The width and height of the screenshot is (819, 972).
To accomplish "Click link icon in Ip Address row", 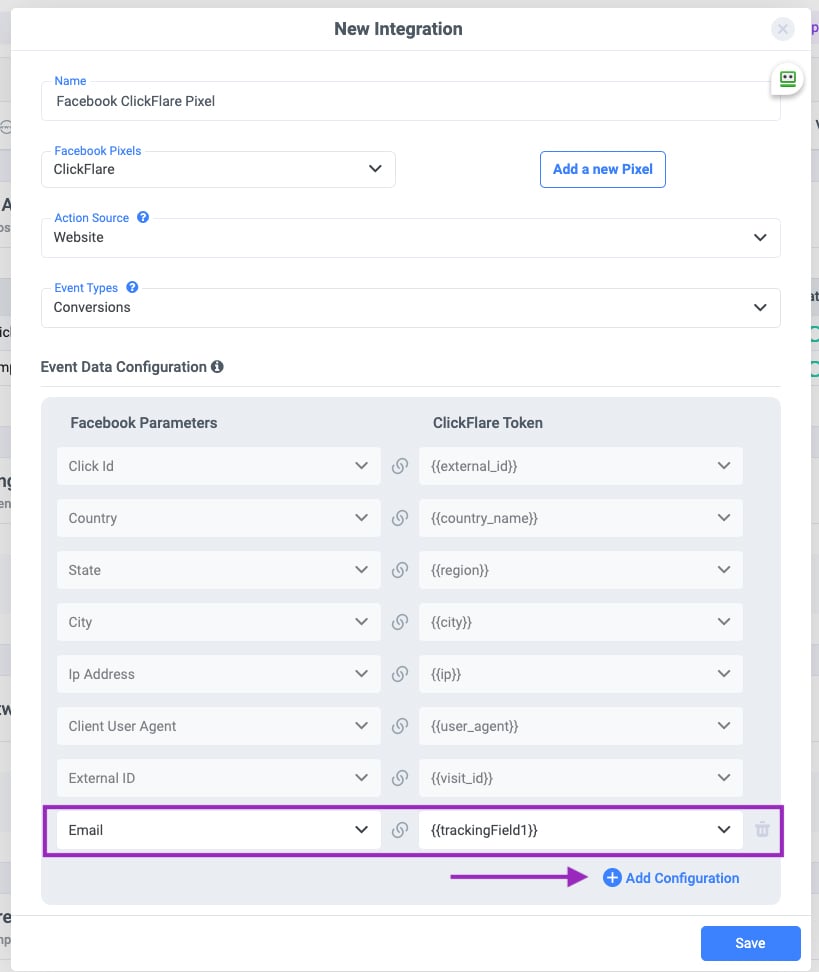I will tap(400, 674).
